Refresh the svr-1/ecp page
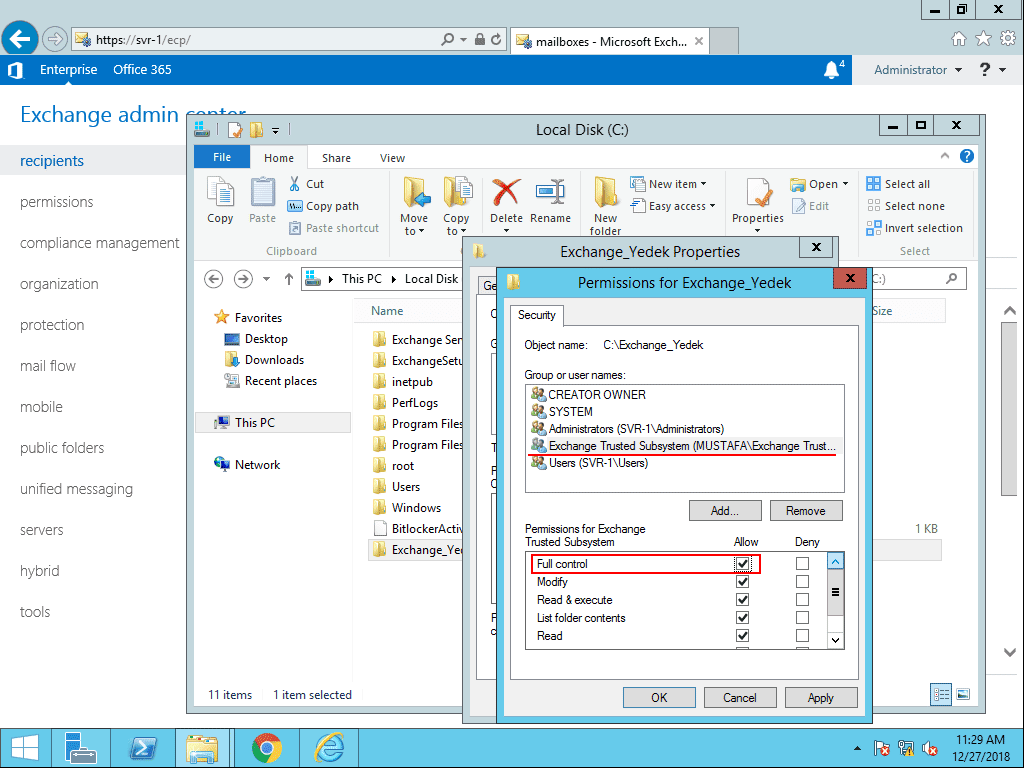1024x768 pixels. coord(496,39)
